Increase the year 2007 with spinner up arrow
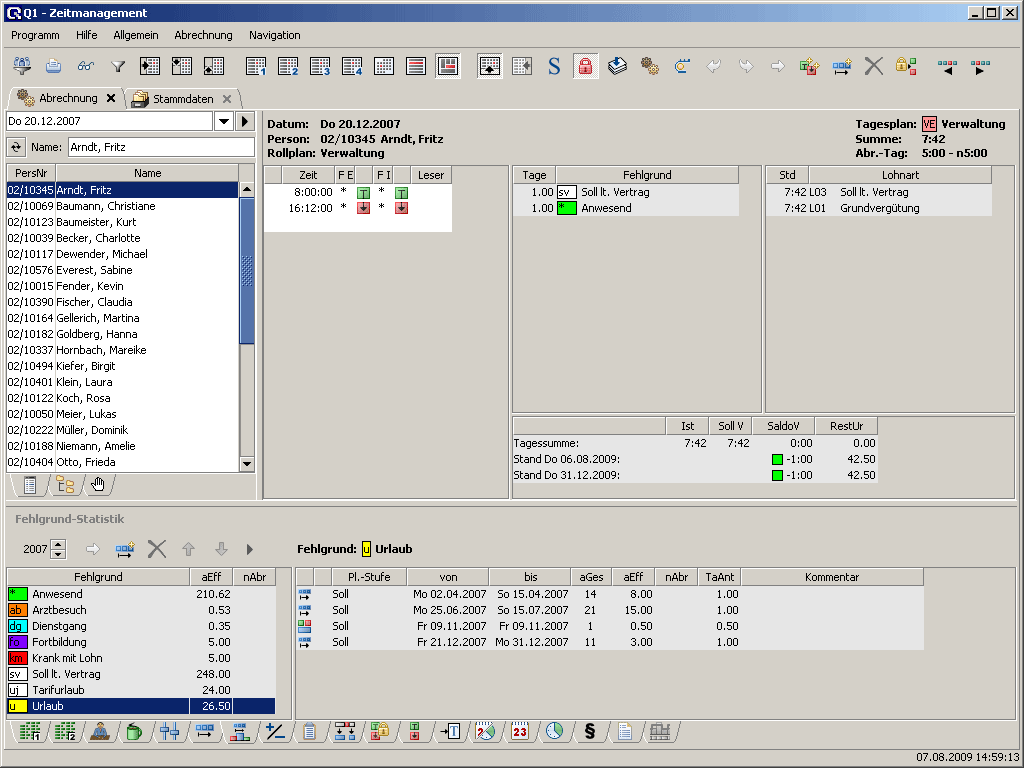Screen dimensions: 1024x768 [x=58, y=544]
